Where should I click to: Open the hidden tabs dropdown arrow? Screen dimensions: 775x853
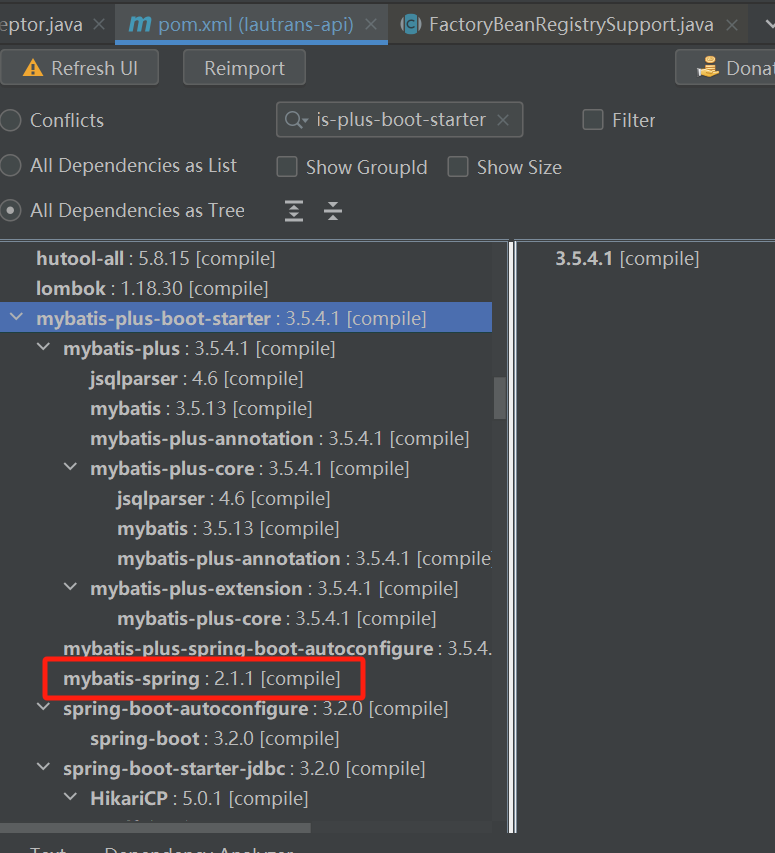(x=769, y=24)
